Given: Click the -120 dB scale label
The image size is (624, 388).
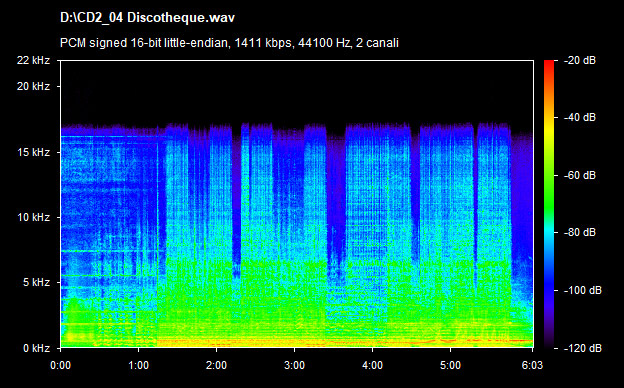Looking at the screenshot, I should 582,349.
